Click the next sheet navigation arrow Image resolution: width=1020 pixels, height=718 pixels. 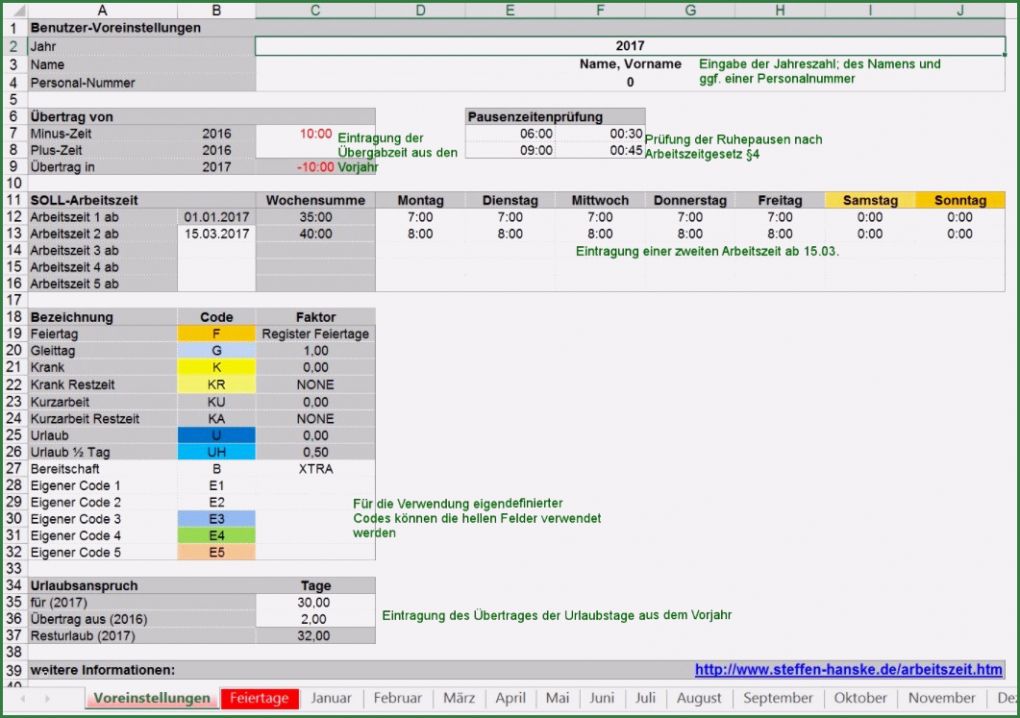[48, 698]
